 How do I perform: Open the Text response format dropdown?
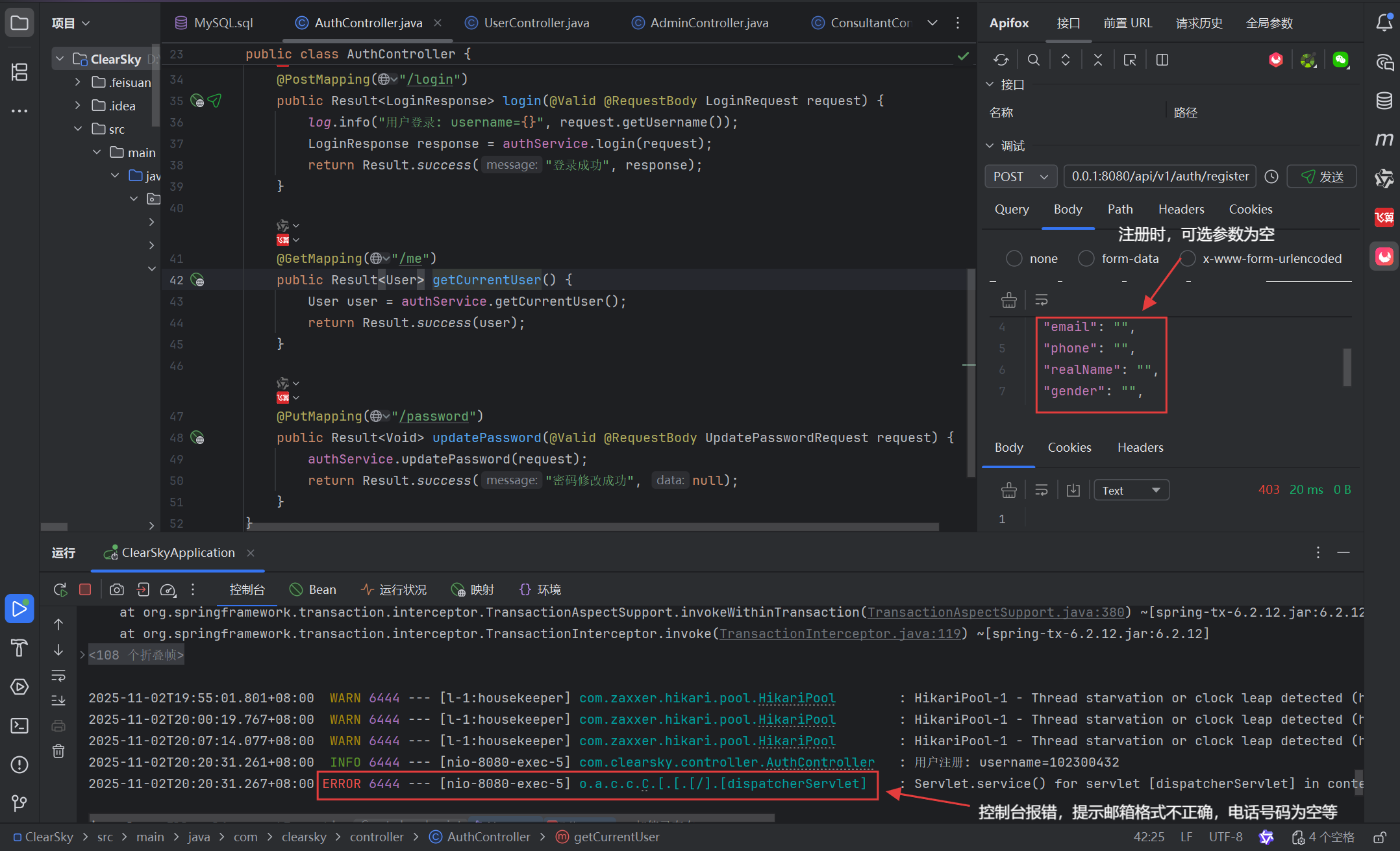coord(1131,490)
